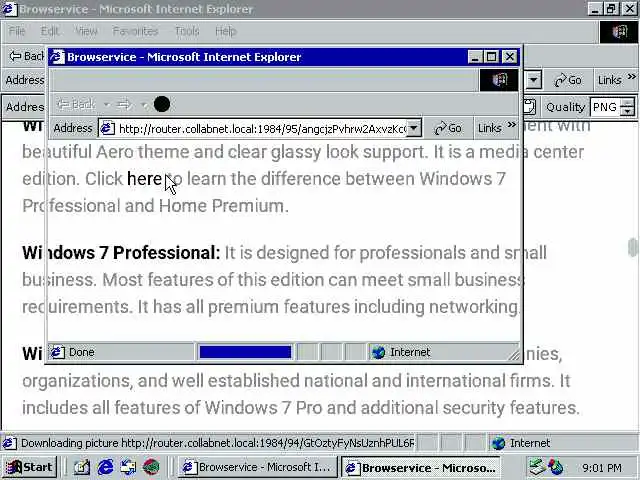Click background window title bar IE icon

(9, 9)
